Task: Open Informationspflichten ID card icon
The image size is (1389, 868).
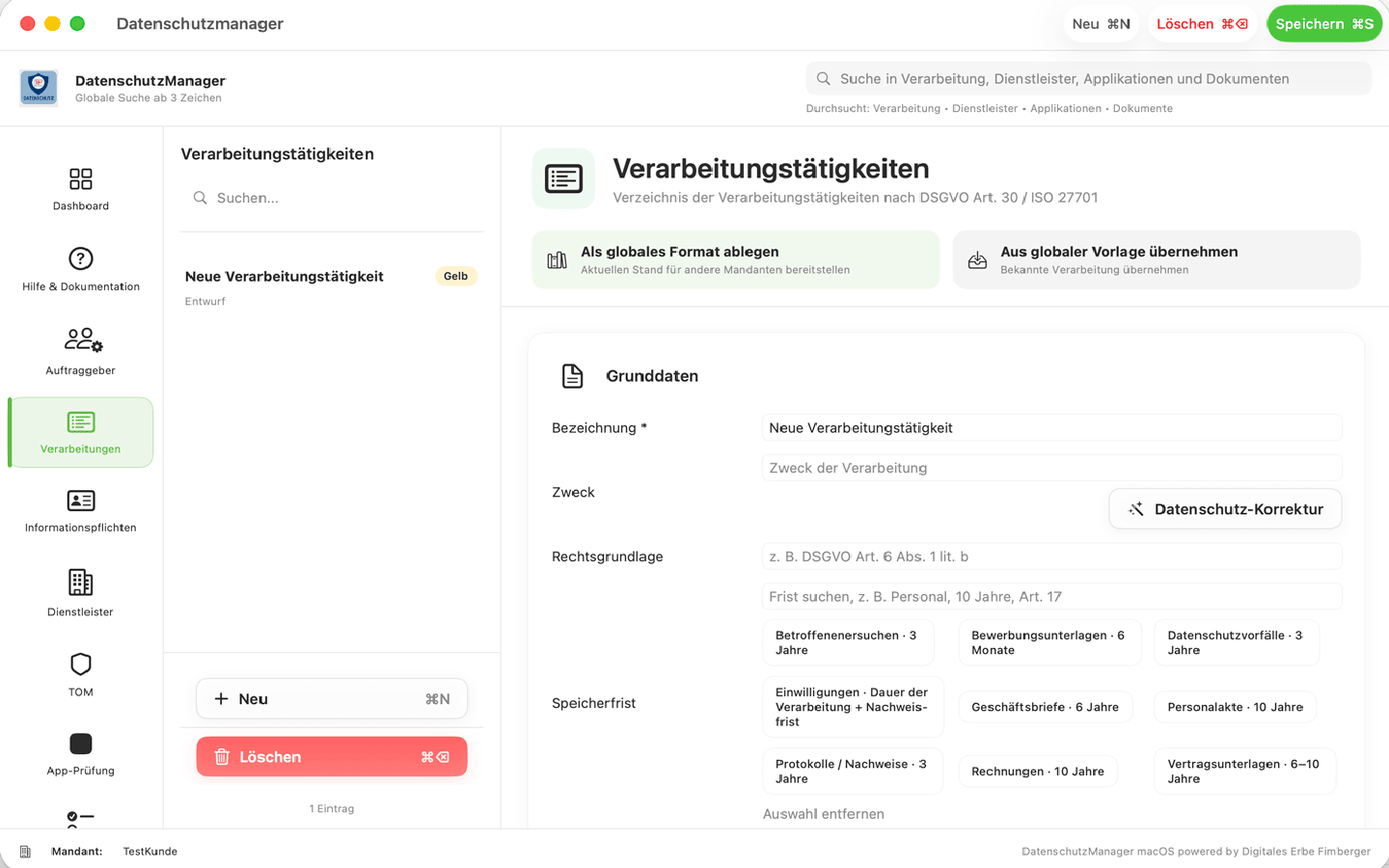Action: point(81,501)
